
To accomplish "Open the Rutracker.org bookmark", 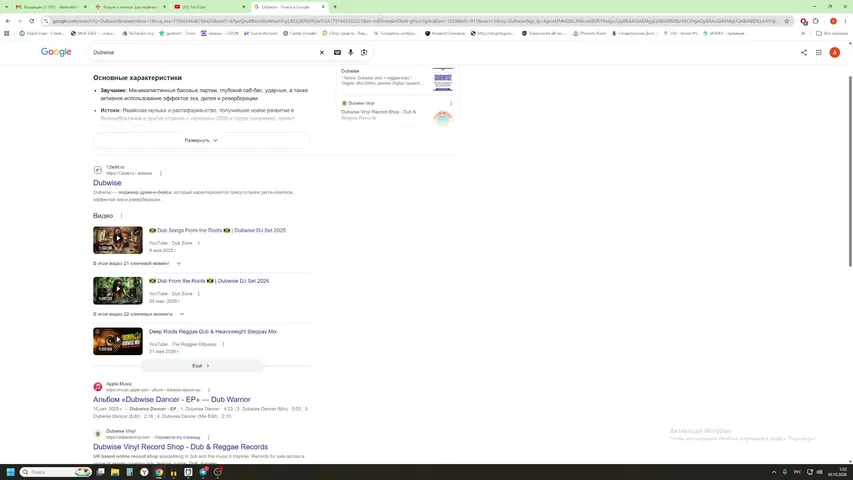I will point(138,33).
